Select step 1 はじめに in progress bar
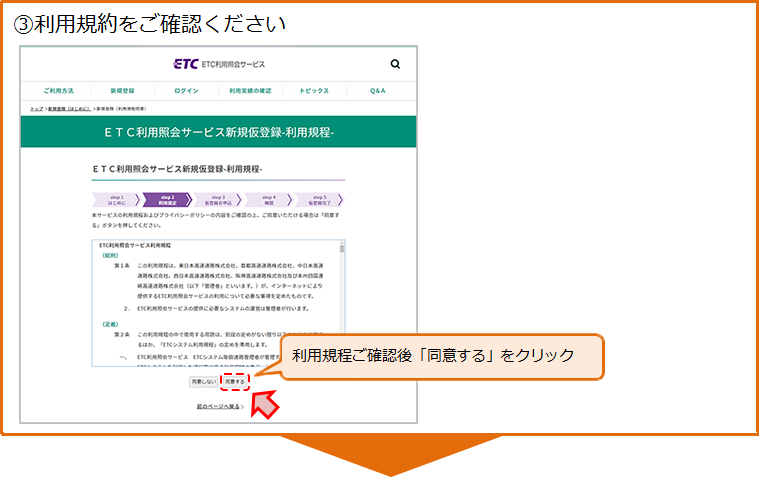759x500 pixels. (x=116, y=199)
